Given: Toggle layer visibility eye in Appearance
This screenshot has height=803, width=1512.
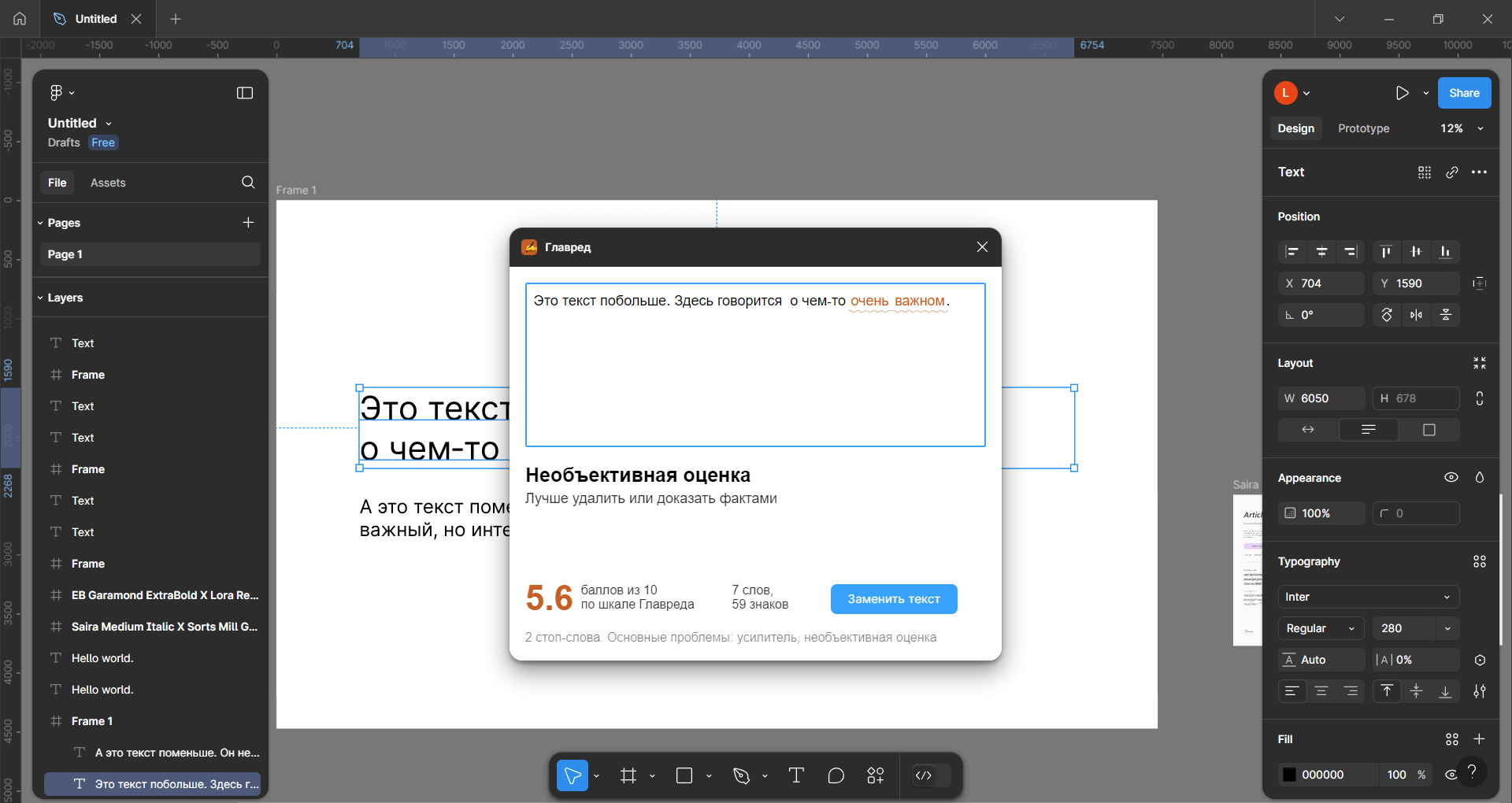Looking at the screenshot, I should [1451, 478].
